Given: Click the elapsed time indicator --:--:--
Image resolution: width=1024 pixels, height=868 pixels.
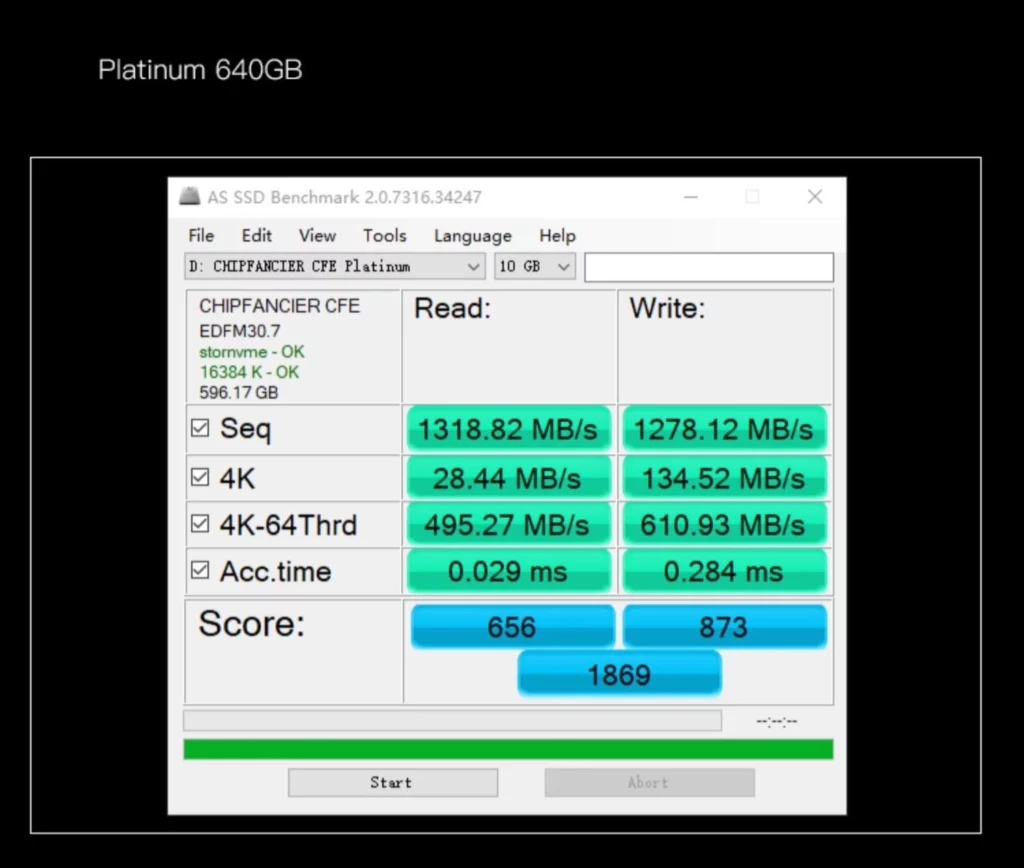Looking at the screenshot, I should 776,721.
